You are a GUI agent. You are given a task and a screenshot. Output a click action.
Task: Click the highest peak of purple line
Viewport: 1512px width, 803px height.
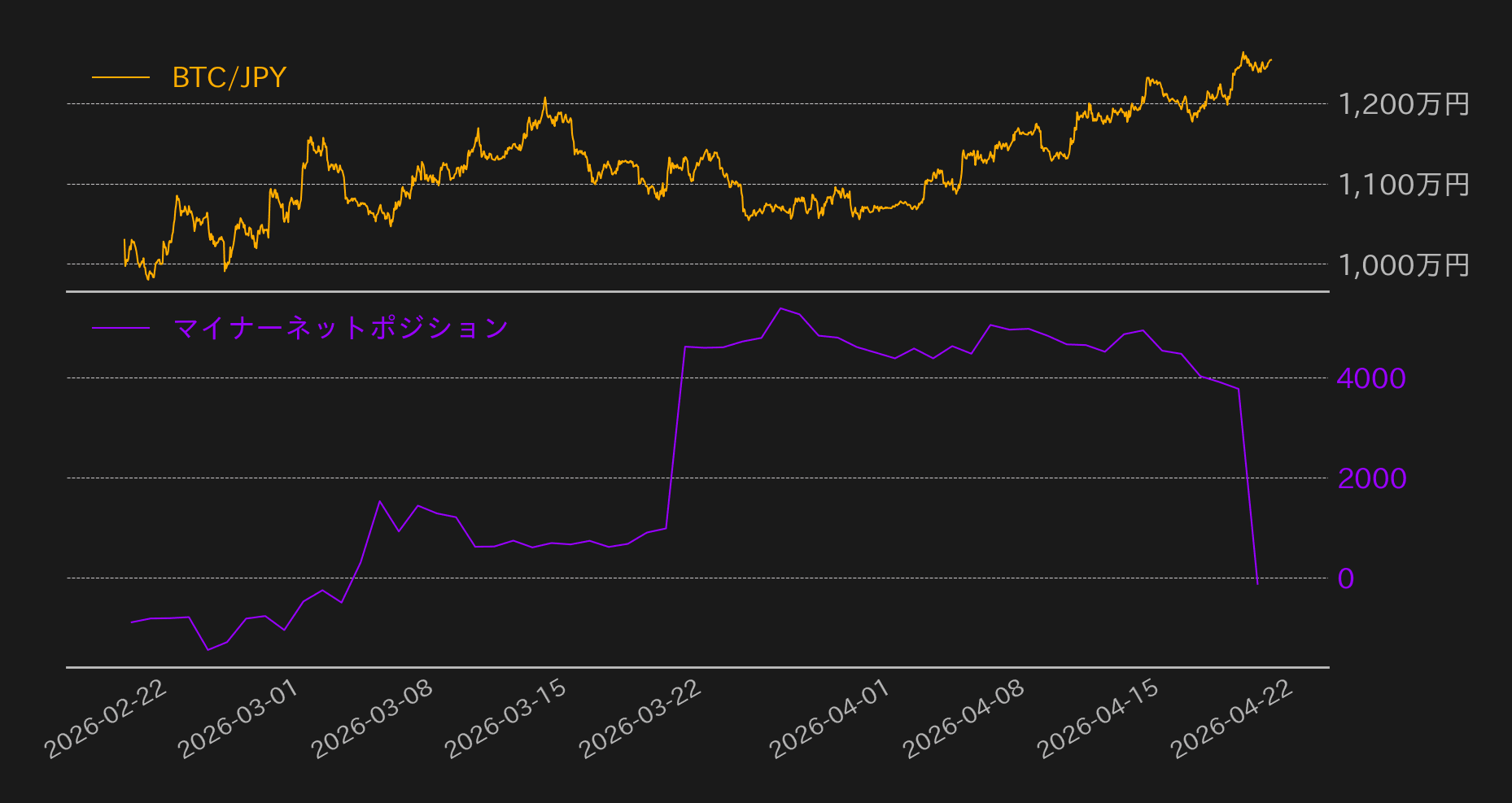pyautogui.click(x=780, y=308)
